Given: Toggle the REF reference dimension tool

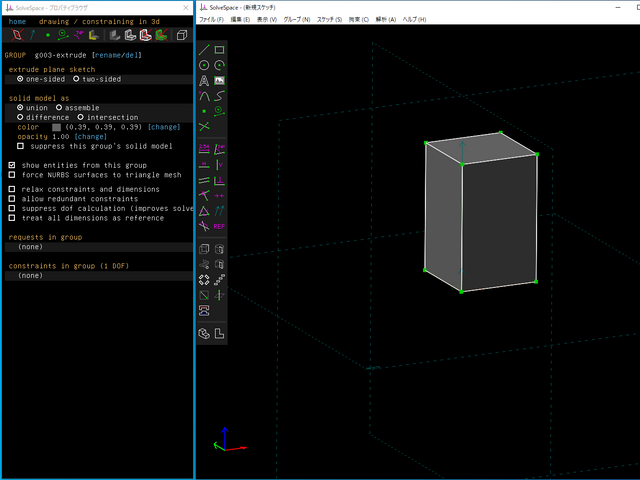Looking at the screenshot, I should tap(219, 226).
